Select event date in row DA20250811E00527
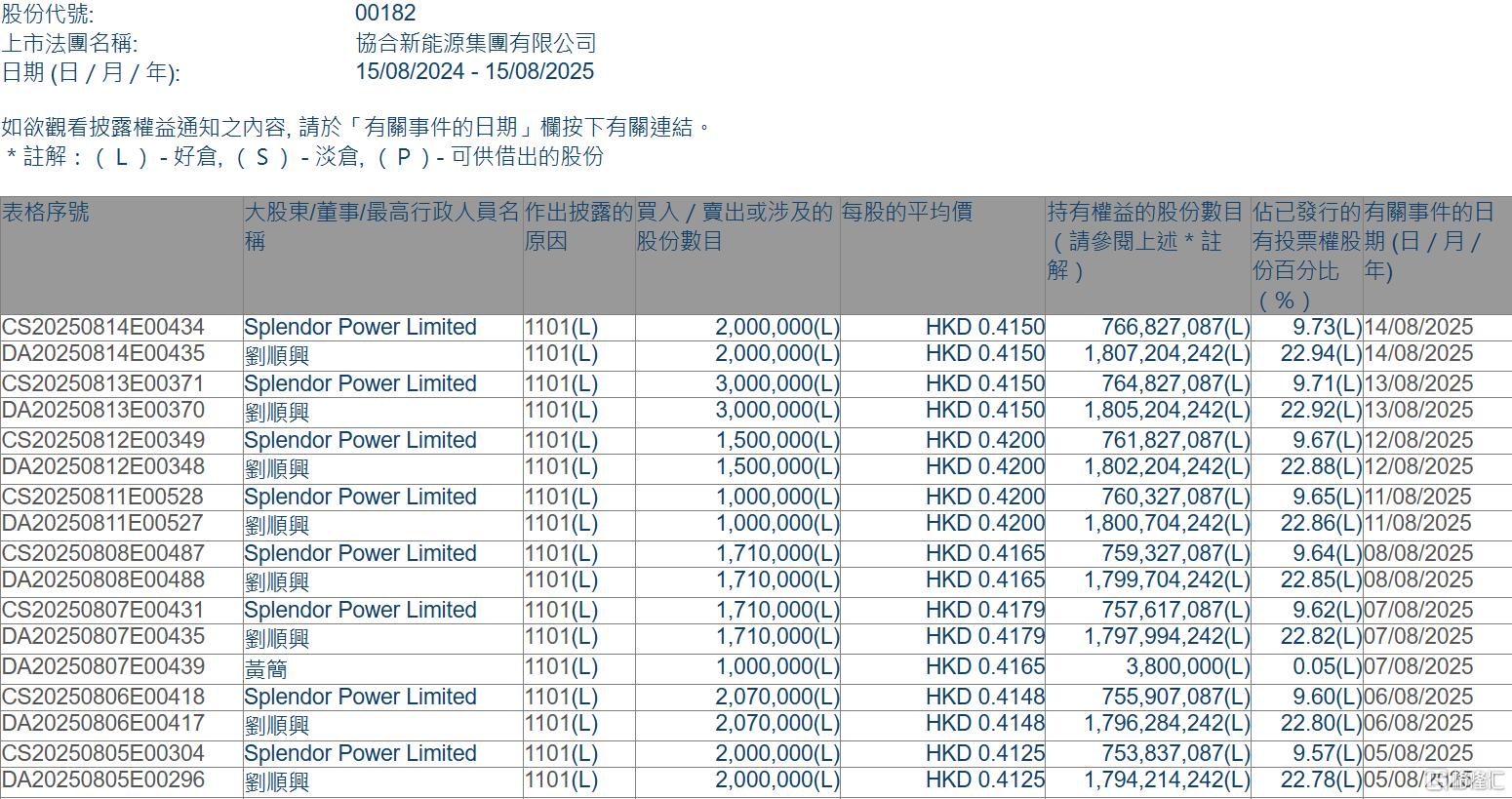The height and width of the screenshot is (799, 1512). [x=1418, y=523]
